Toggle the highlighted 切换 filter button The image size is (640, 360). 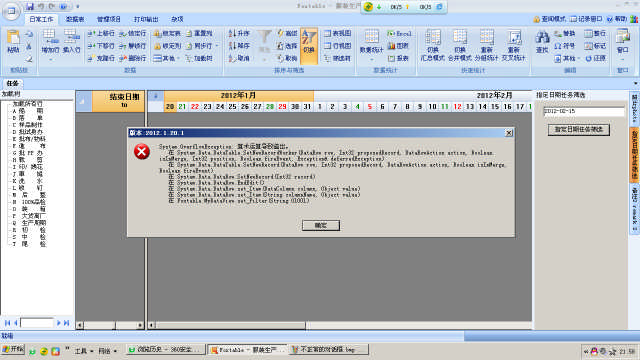[x=309, y=46]
